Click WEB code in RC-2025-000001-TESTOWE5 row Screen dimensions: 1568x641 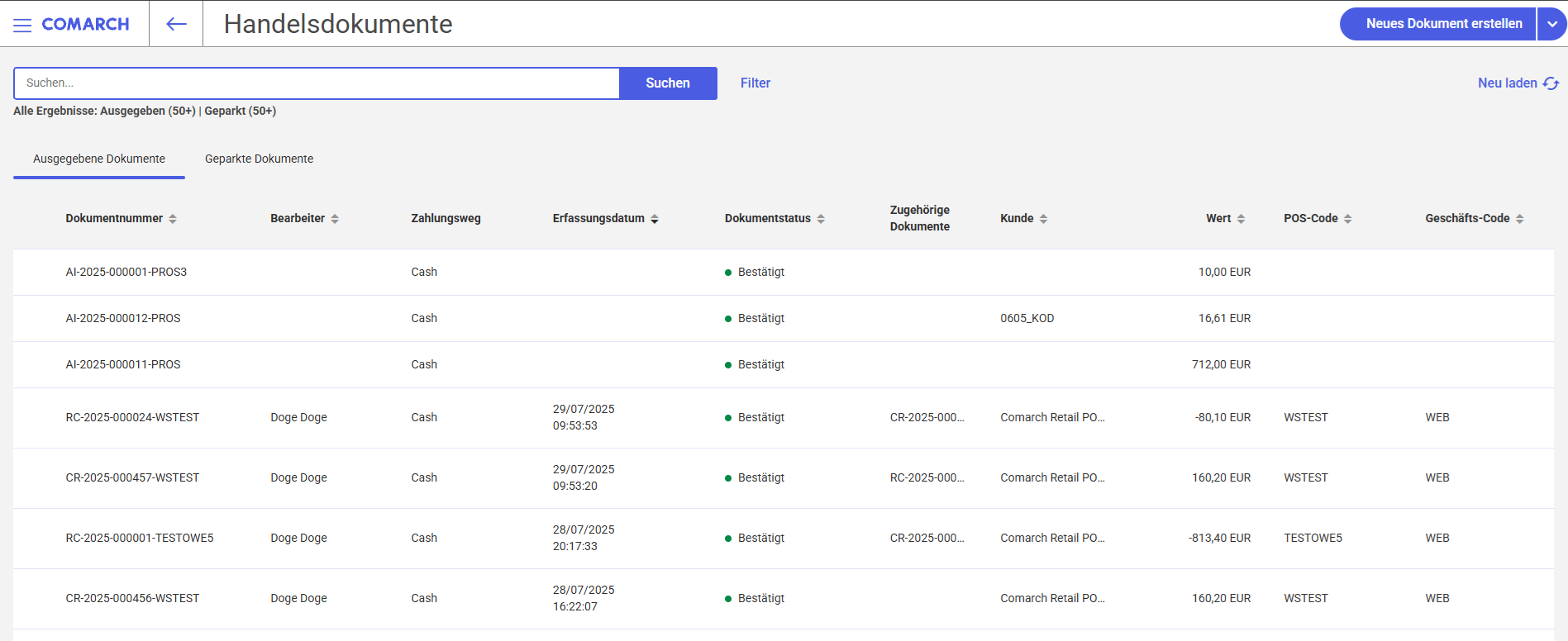click(1437, 538)
